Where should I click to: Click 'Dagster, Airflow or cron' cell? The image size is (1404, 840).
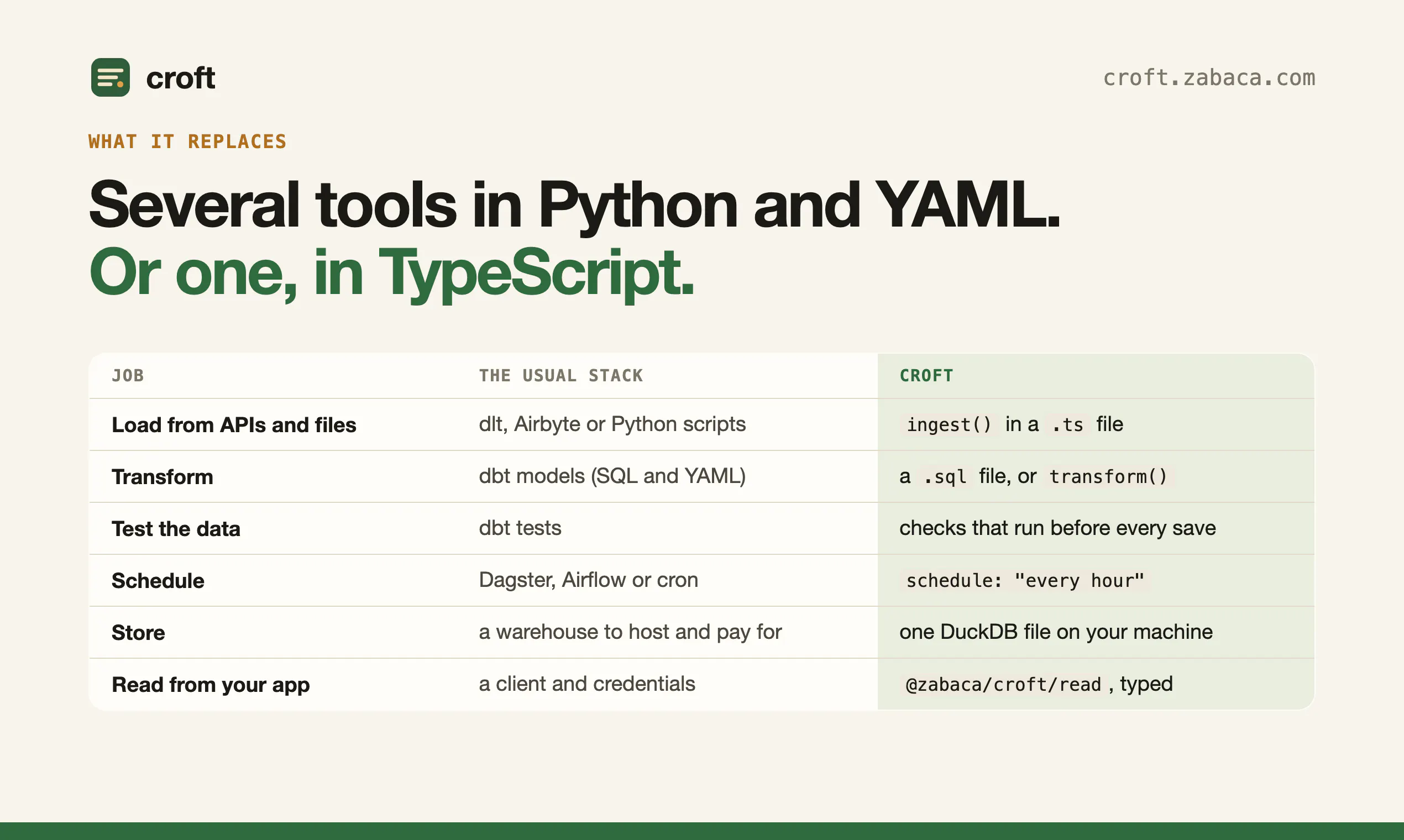pyautogui.click(x=588, y=580)
